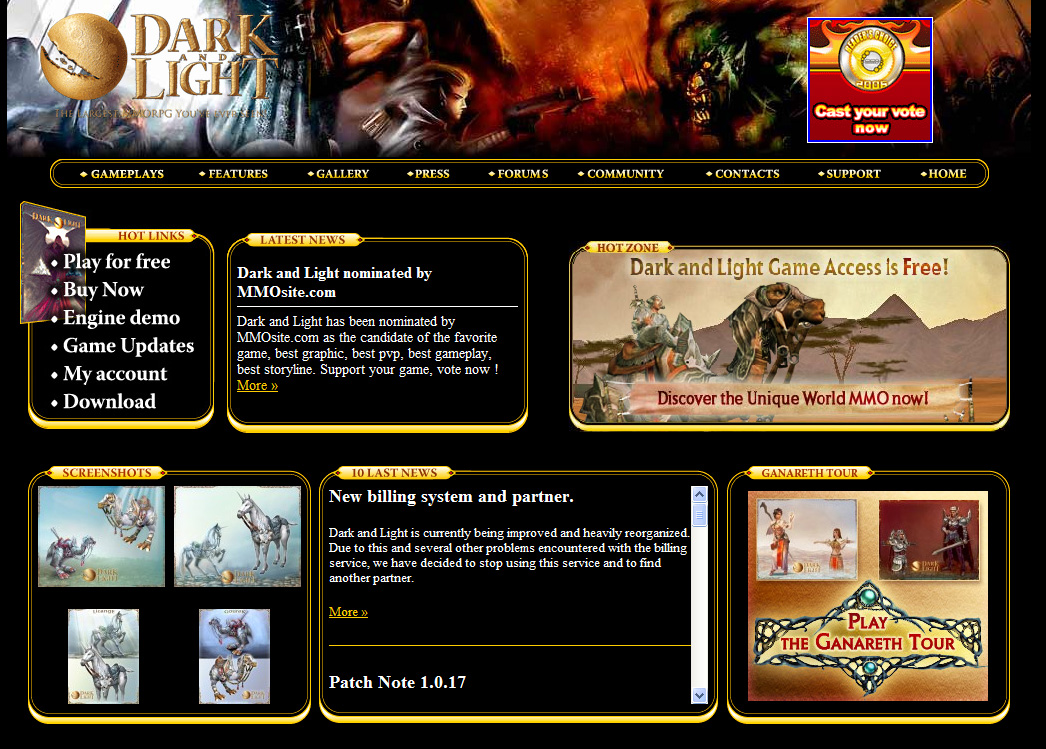Open the Features menu item
This screenshot has width=1046, height=749.
[237, 174]
